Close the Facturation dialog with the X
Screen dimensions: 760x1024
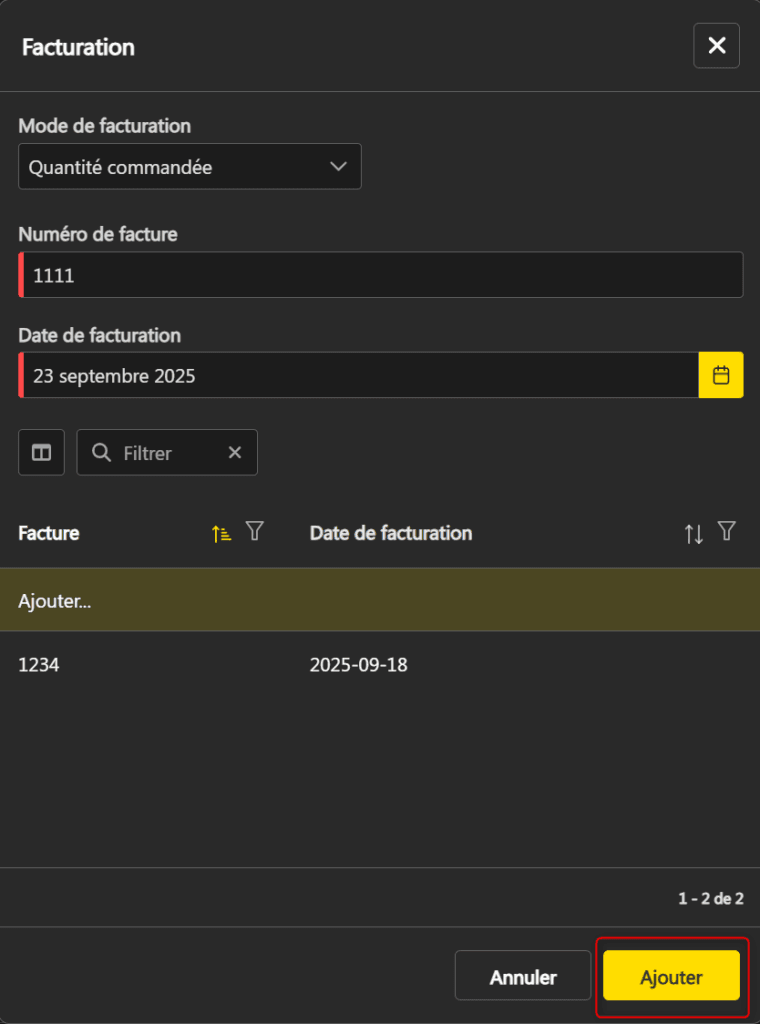pos(716,46)
